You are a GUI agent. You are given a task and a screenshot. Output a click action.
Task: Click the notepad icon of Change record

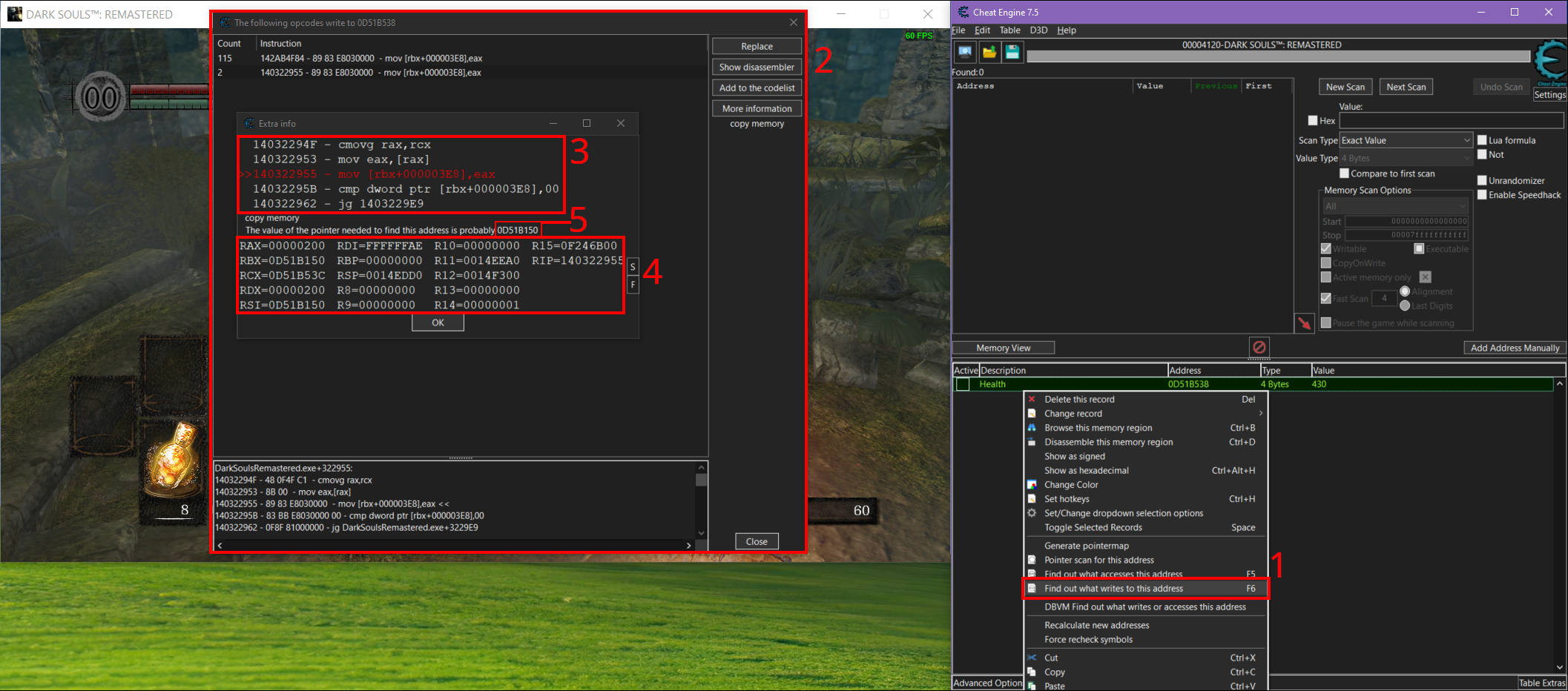click(1032, 414)
